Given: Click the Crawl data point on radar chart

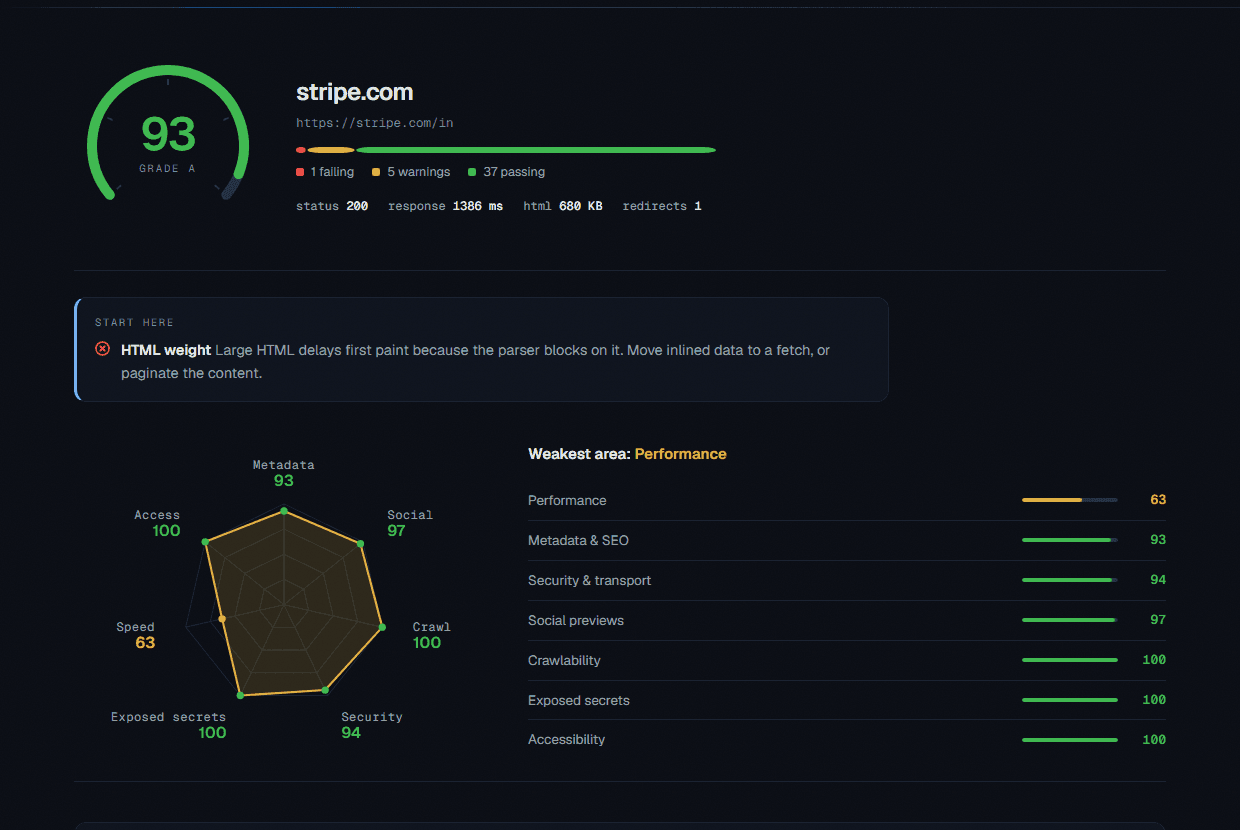Looking at the screenshot, I should pos(382,628).
